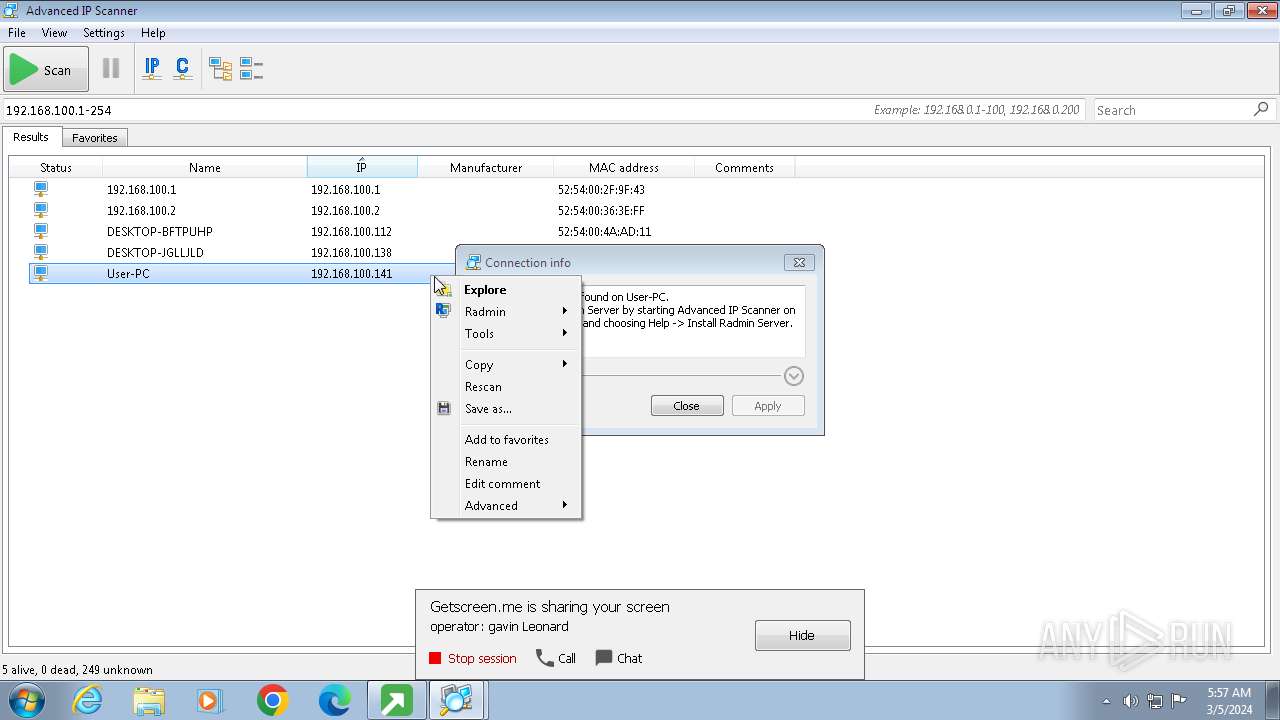Click the search magnifier icon

(x=1261, y=109)
